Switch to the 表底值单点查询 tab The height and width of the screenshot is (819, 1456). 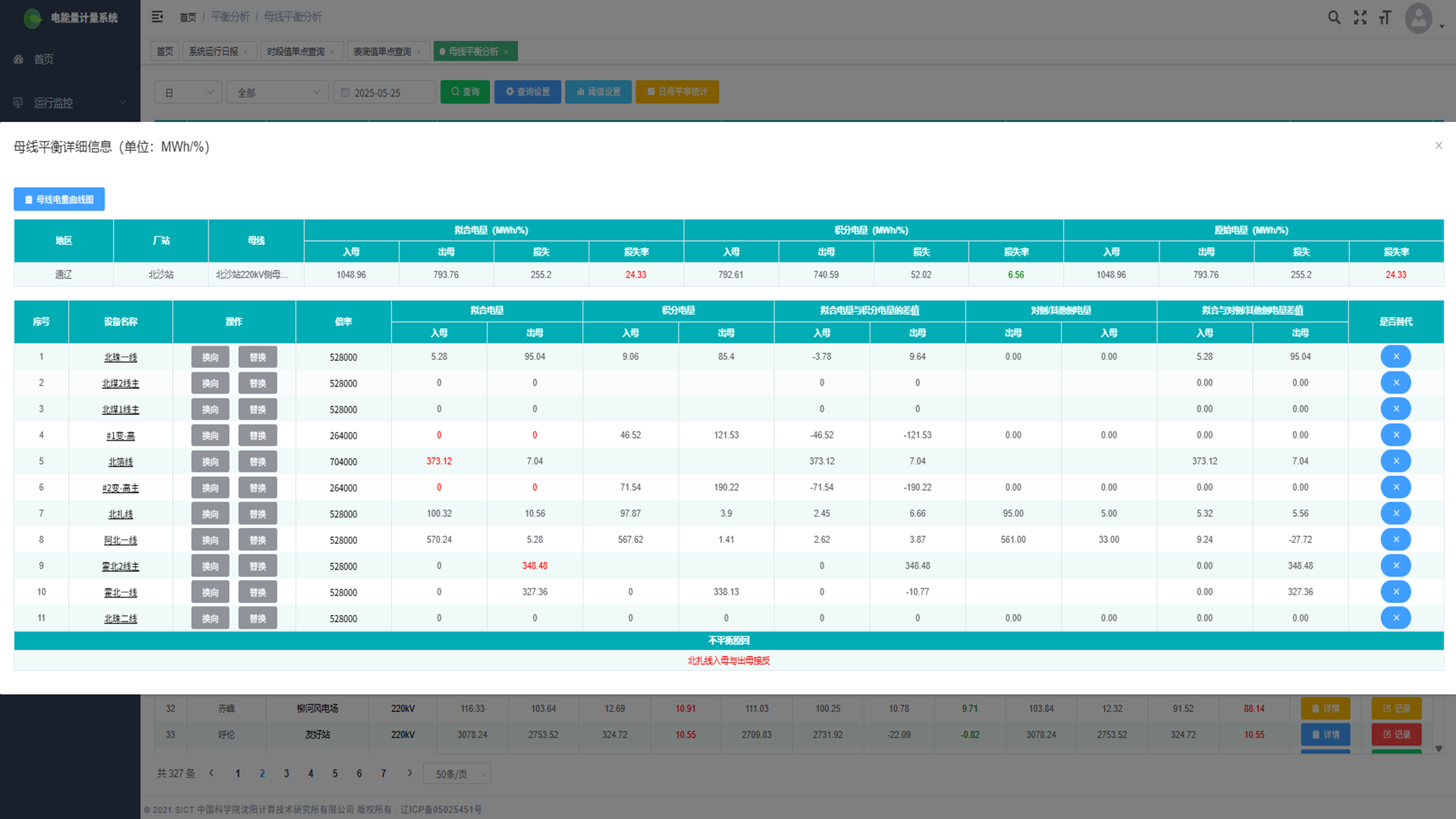[x=382, y=52]
